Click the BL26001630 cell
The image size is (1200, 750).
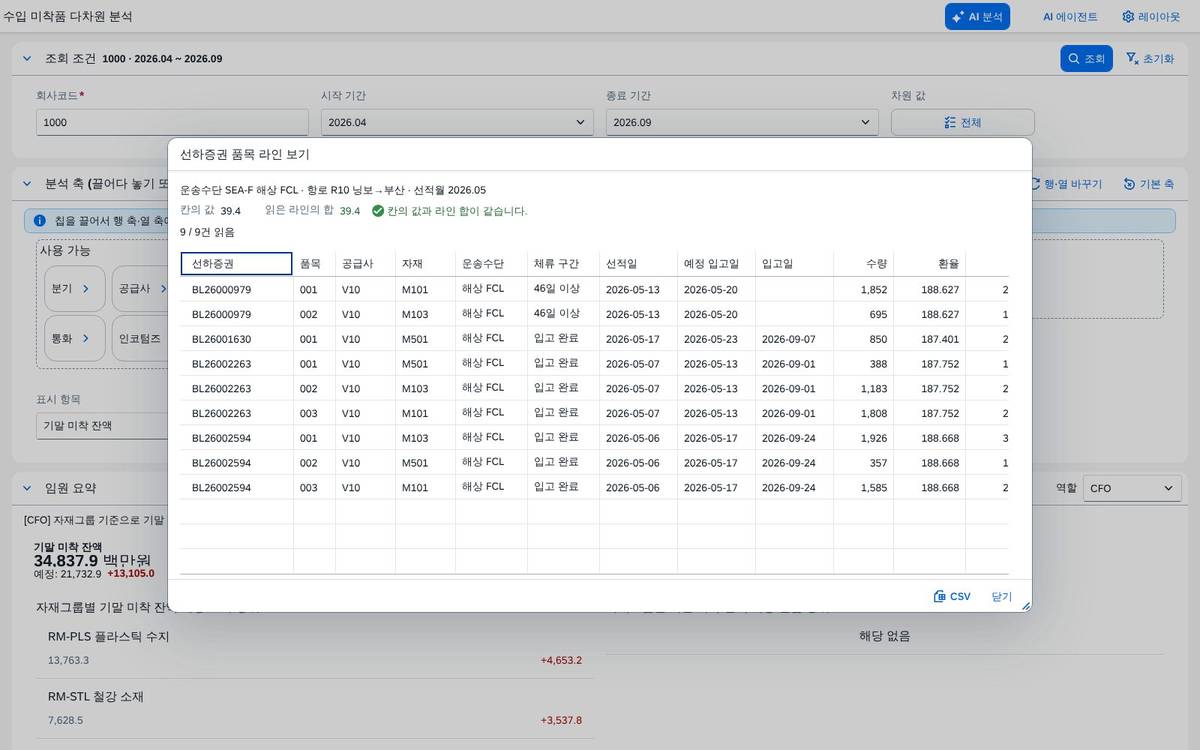(237, 339)
